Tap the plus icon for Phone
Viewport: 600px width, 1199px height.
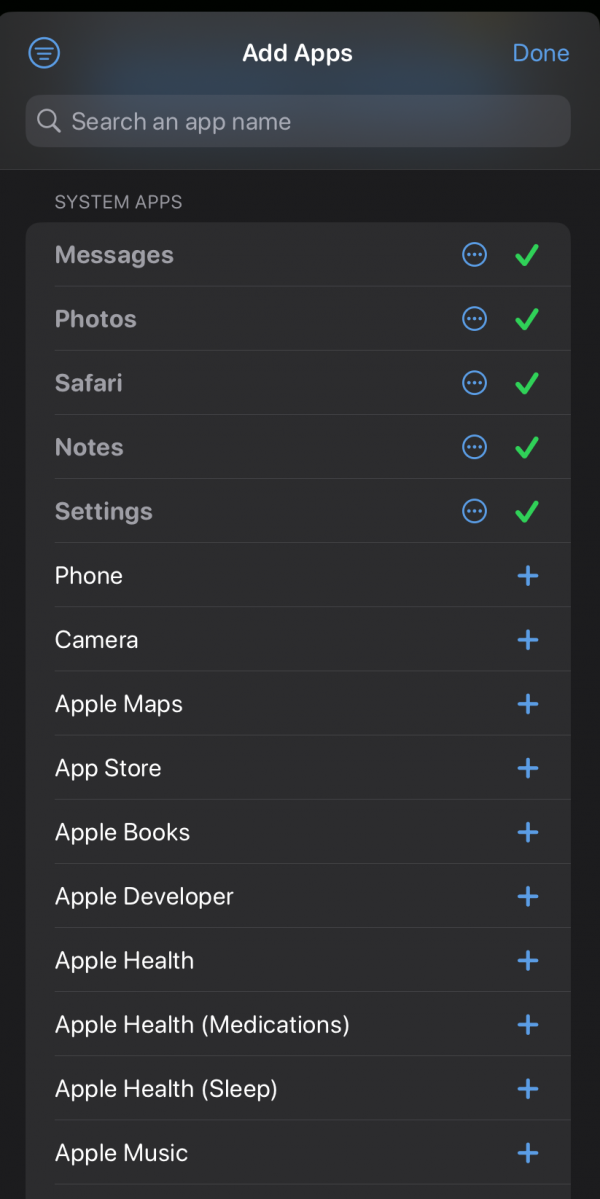point(527,576)
